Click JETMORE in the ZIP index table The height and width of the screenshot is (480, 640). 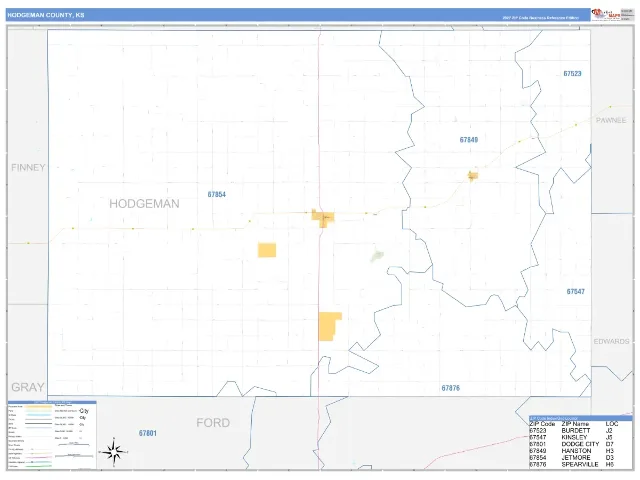[576, 458]
